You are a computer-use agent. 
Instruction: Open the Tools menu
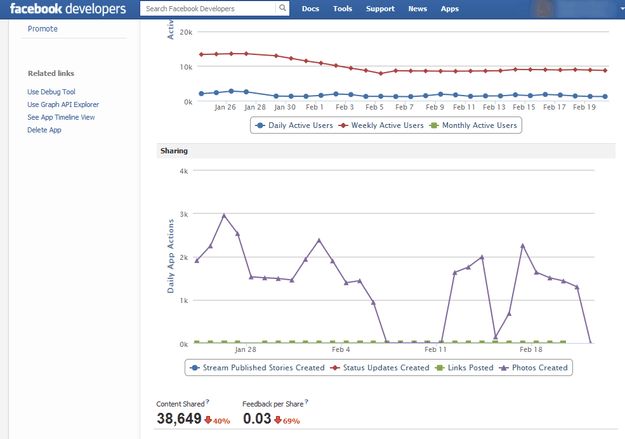(x=342, y=9)
